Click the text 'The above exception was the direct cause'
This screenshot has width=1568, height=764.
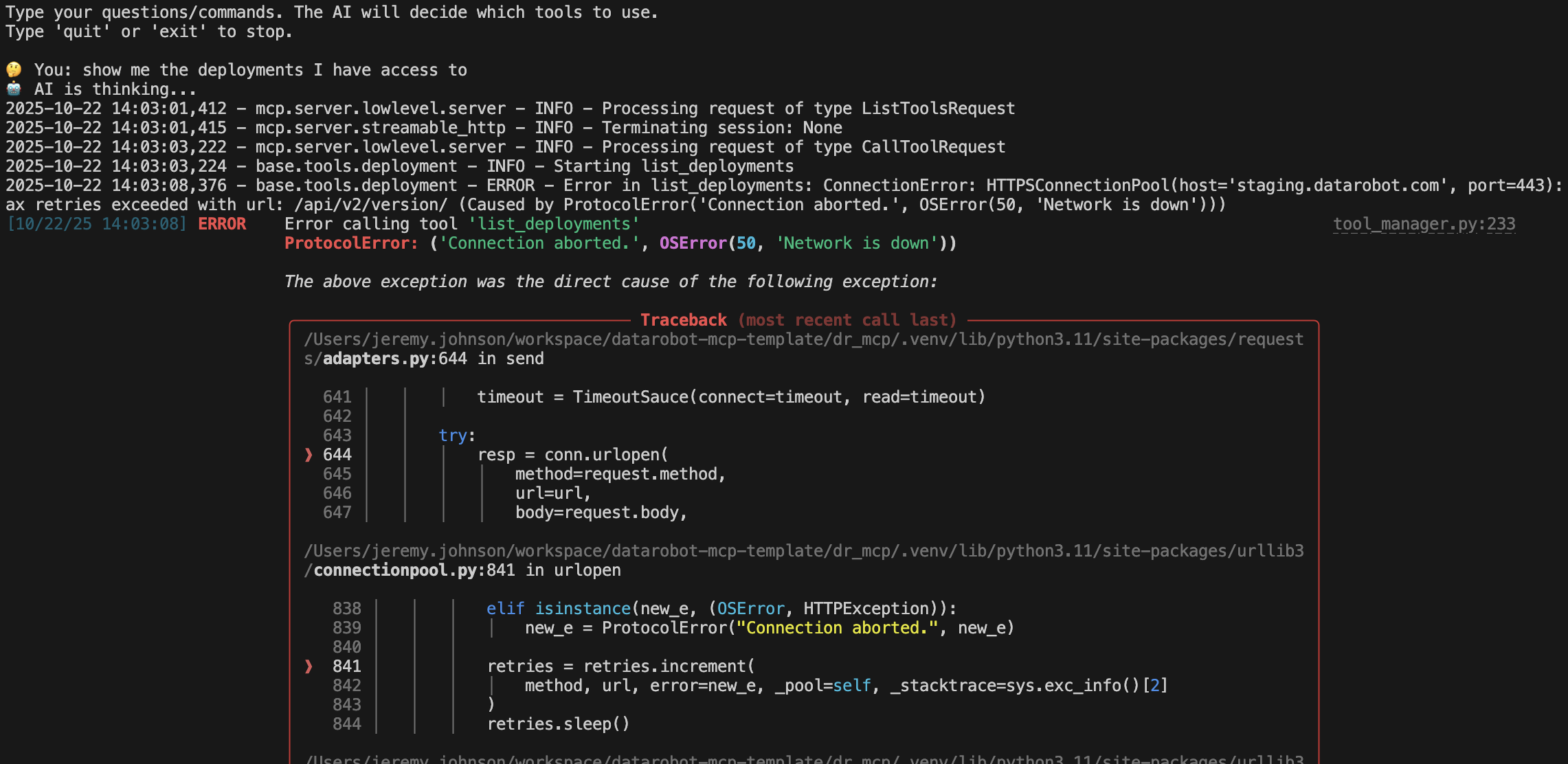(x=491, y=282)
